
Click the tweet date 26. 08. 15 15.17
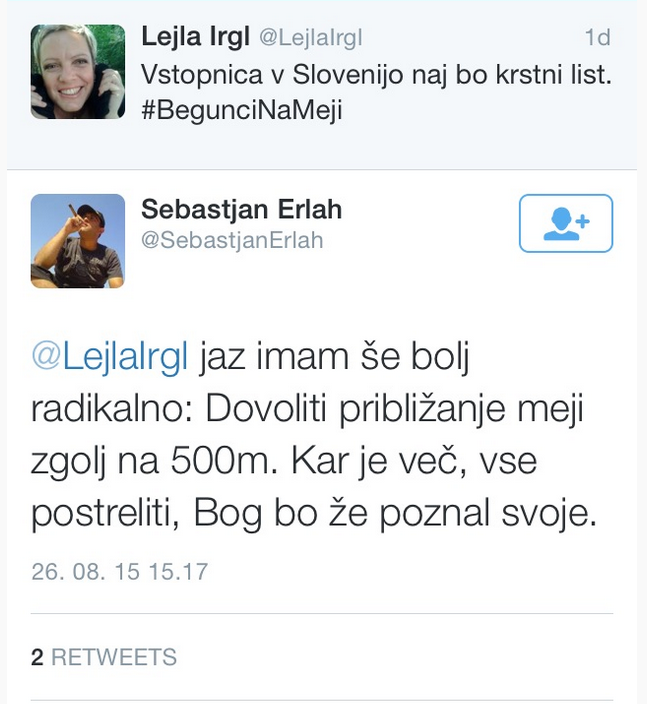(x=119, y=572)
